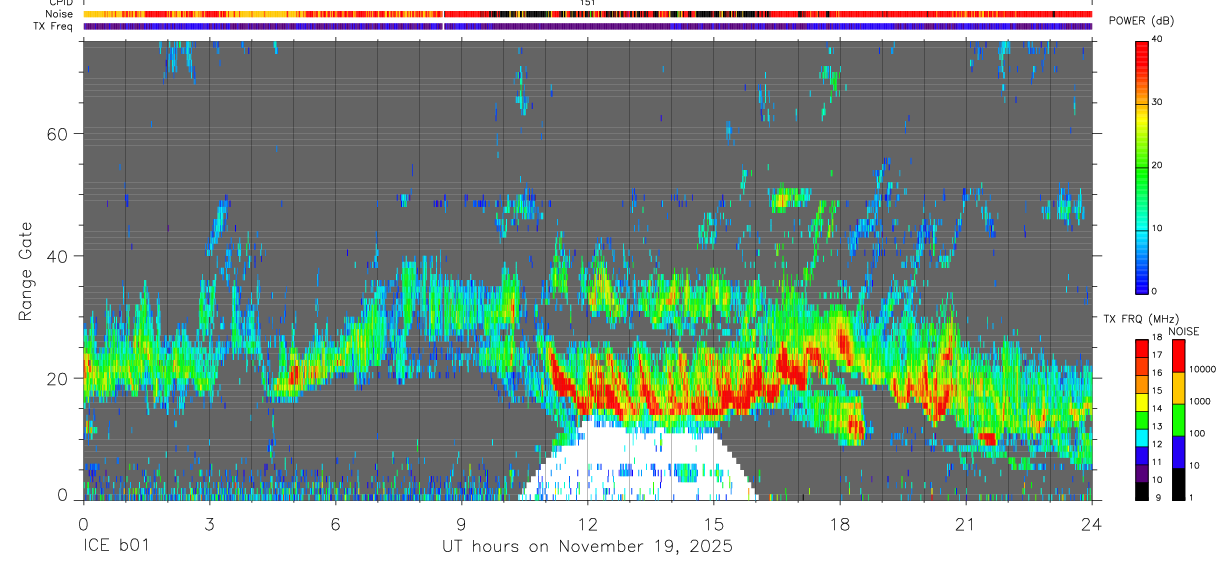Click the 'UT hours on November 19, 2025' label

pyautogui.click(x=587, y=547)
